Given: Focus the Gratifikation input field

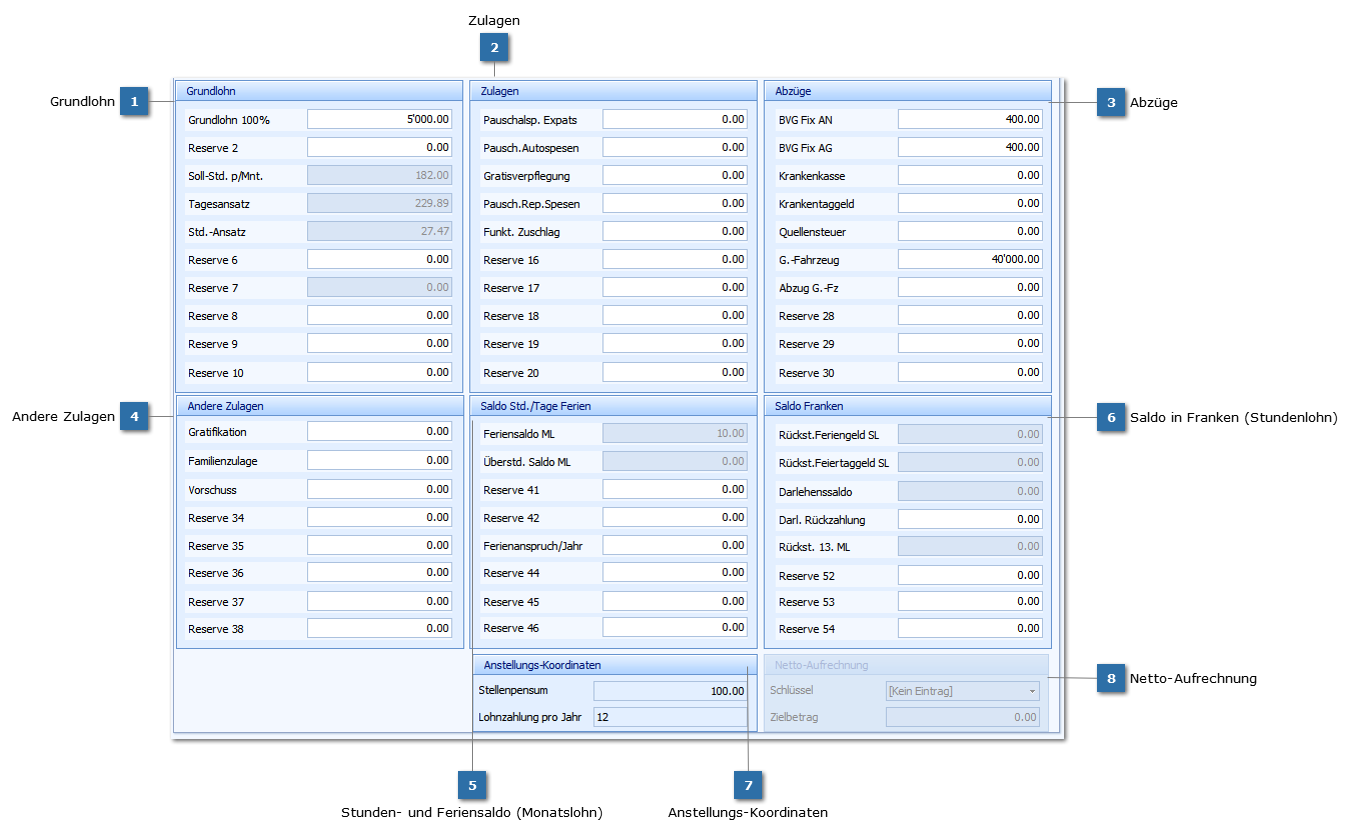Looking at the screenshot, I should click(x=379, y=432).
